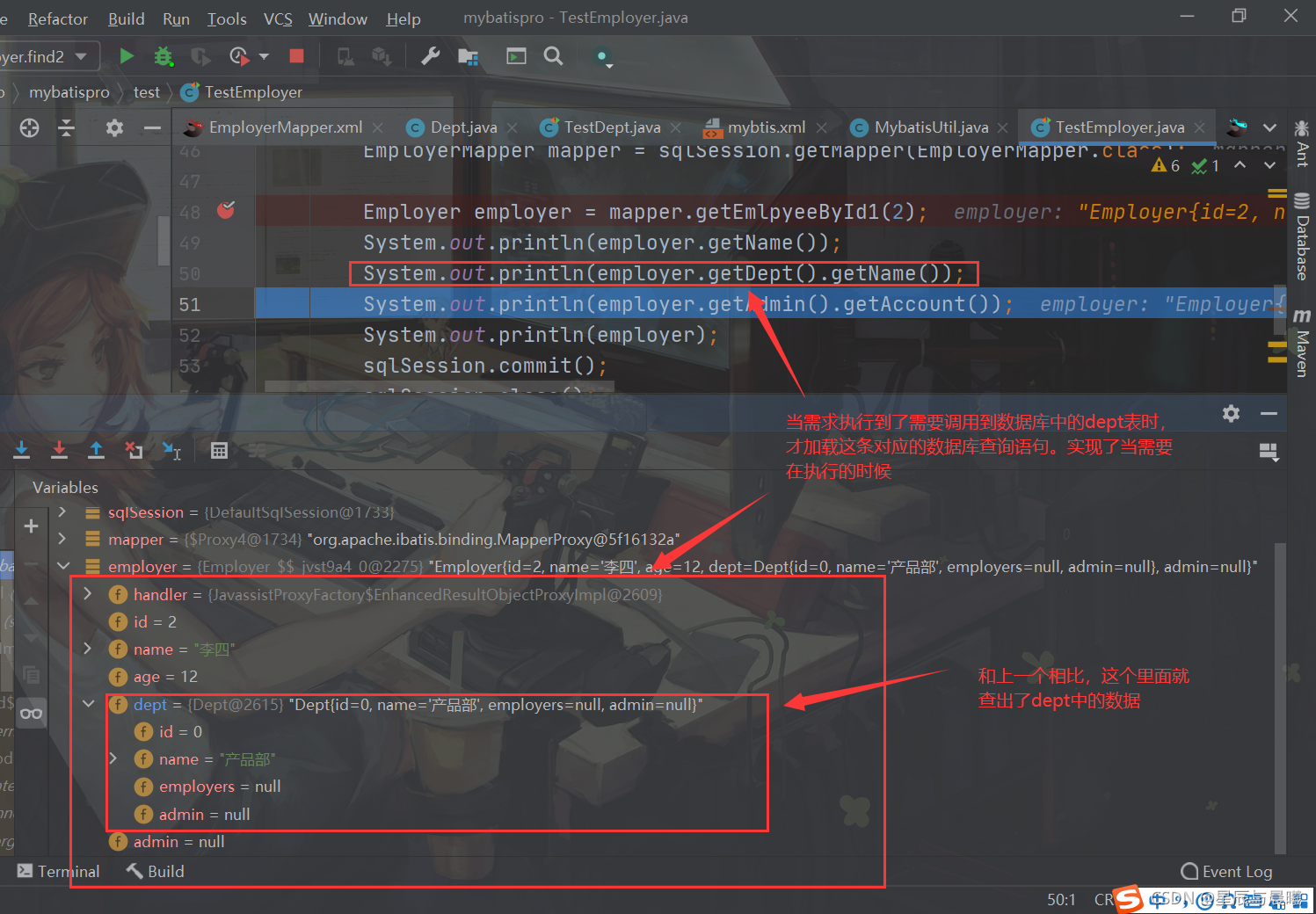The width and height of the screenshot is (1316, 914).
Task: Expand the handler field node
Action: coord(88,594)
